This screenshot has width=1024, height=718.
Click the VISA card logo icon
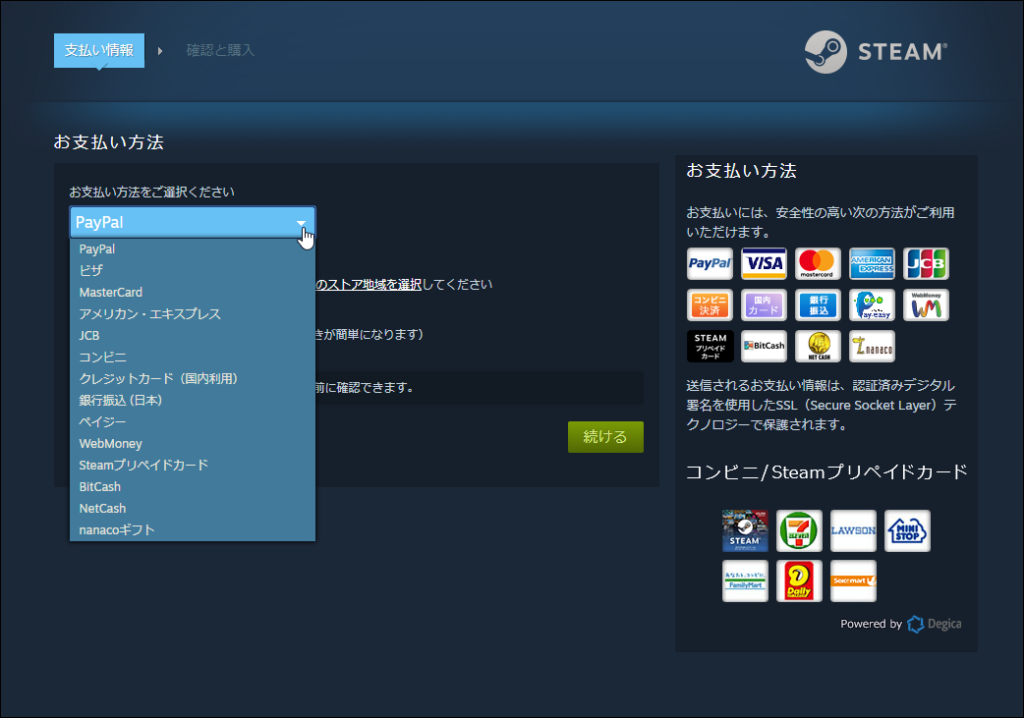tap(764, 264)
